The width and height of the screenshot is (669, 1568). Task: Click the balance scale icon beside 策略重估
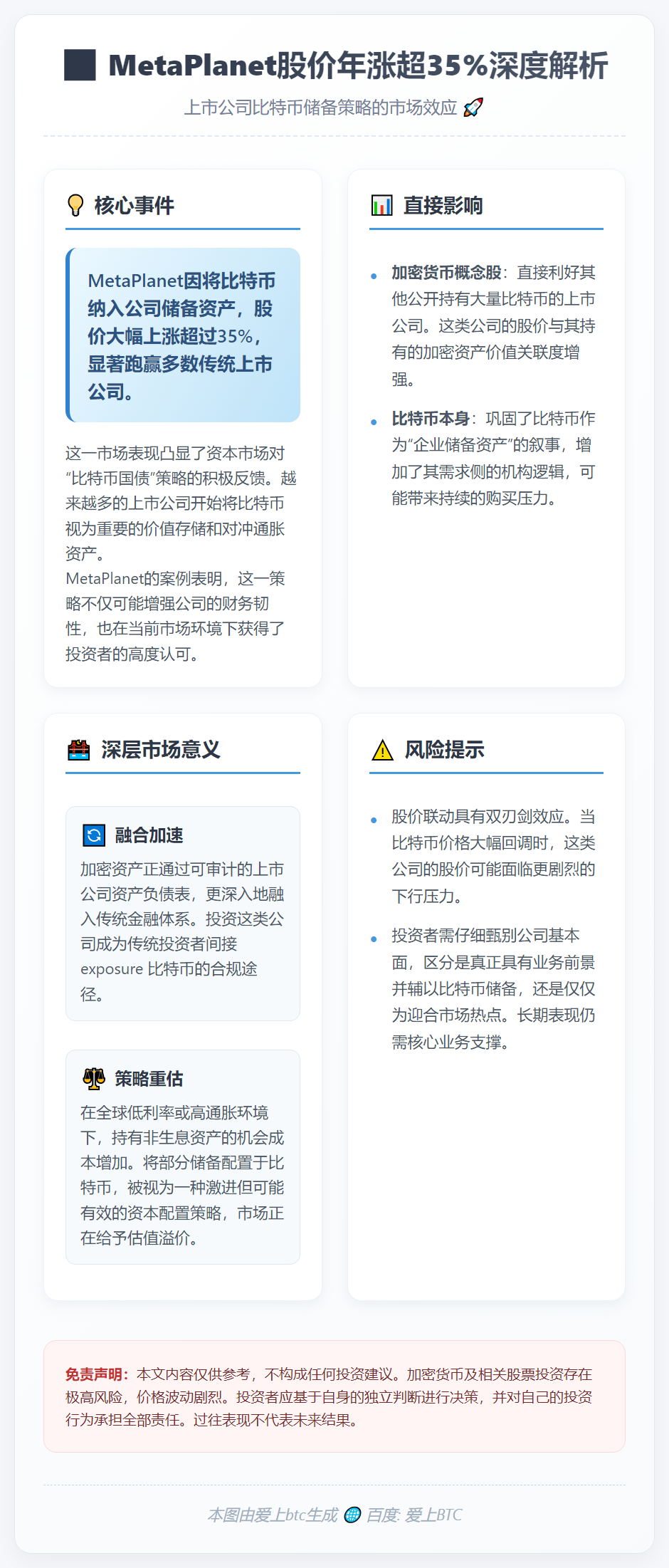tap(94, 1079)
